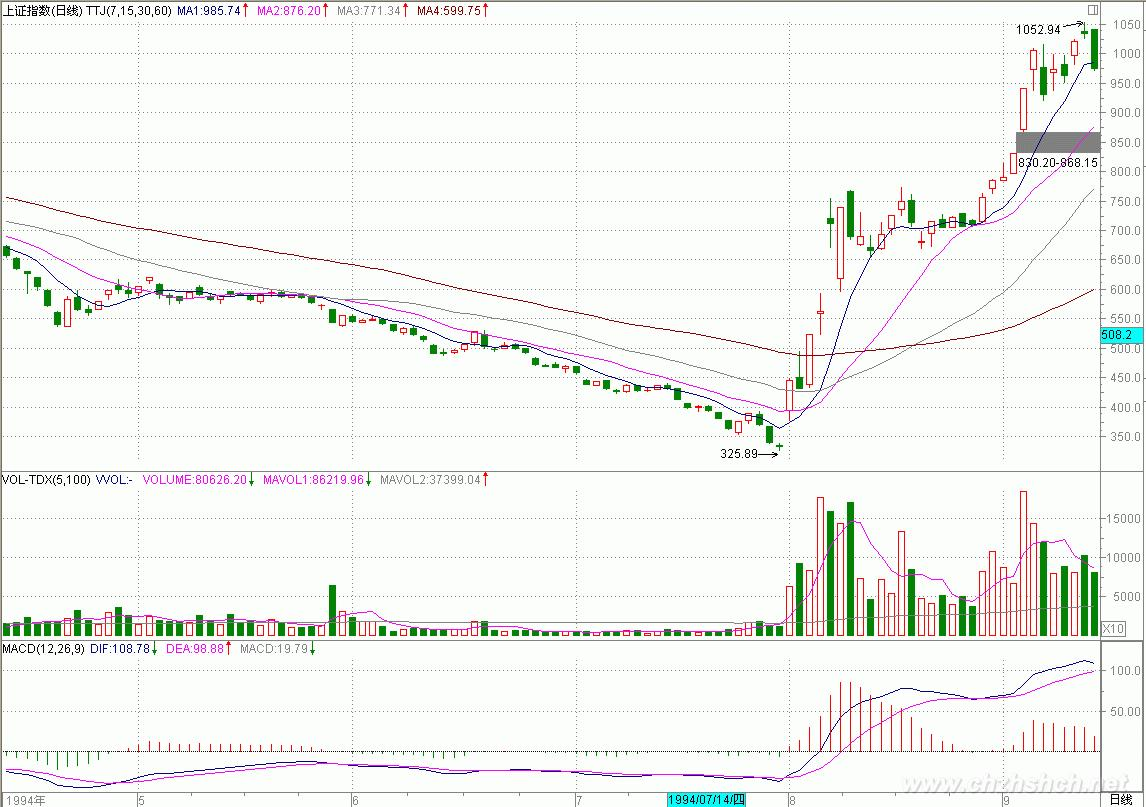Screen dimensions: 1146x807
Task: Open the 日线 period selector at bottom right
Action: pyautogui.click(x=1121, y=799)
